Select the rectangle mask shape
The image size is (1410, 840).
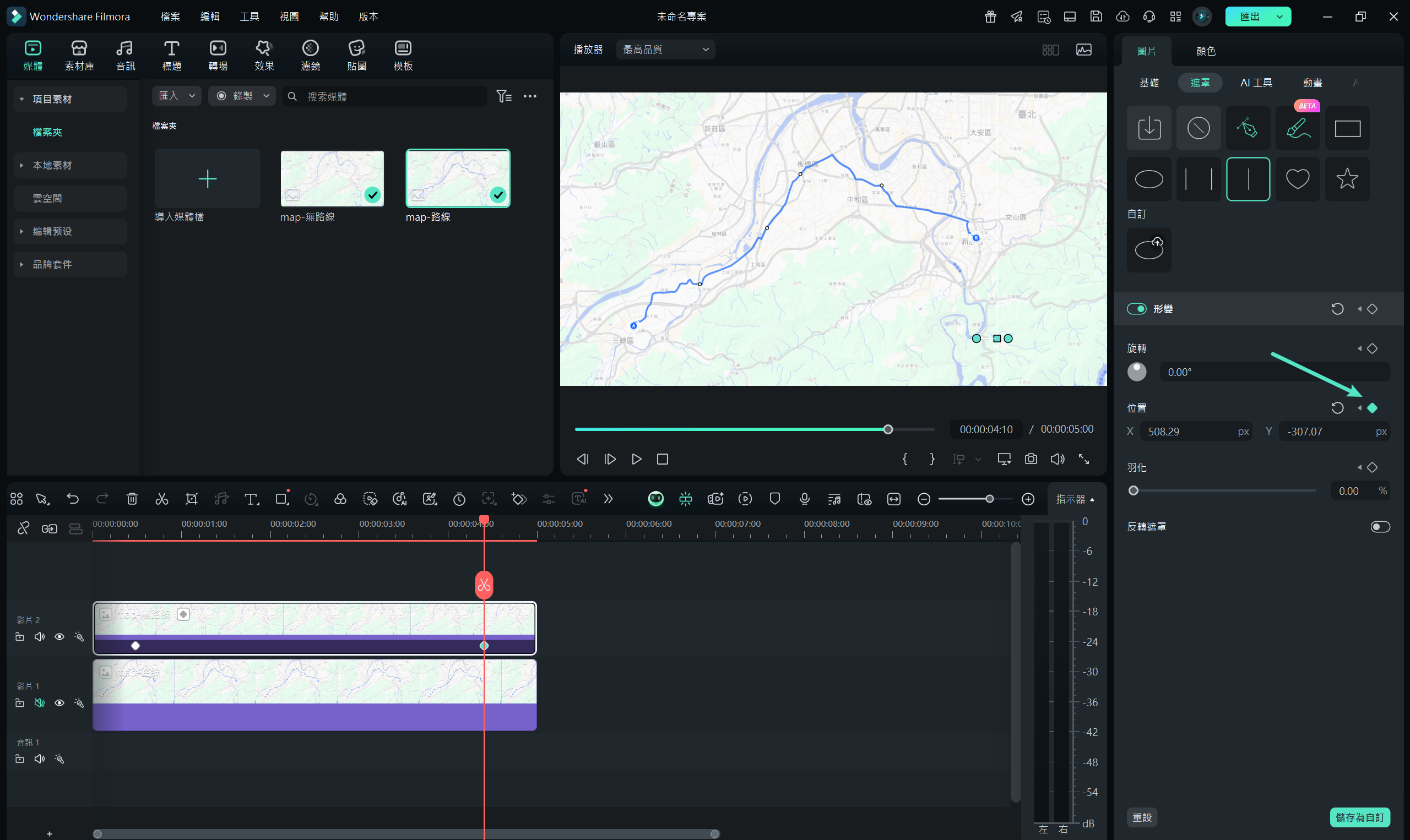(1347, 128)
